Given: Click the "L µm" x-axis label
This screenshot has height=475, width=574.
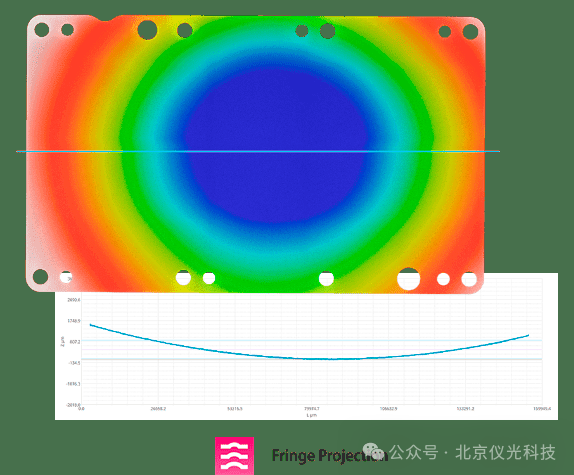Looking at the screenshot, I should coord(312,415).
